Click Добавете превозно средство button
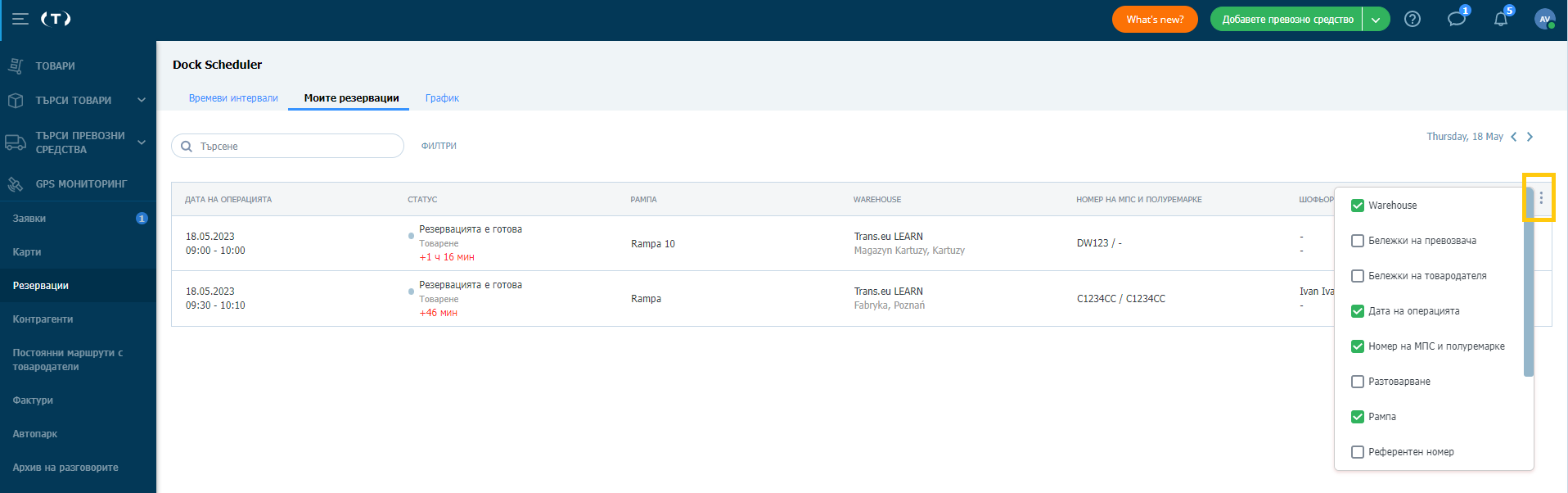Image resolution: width=1568 pixels, height=493 pixels. point(1286,19)
